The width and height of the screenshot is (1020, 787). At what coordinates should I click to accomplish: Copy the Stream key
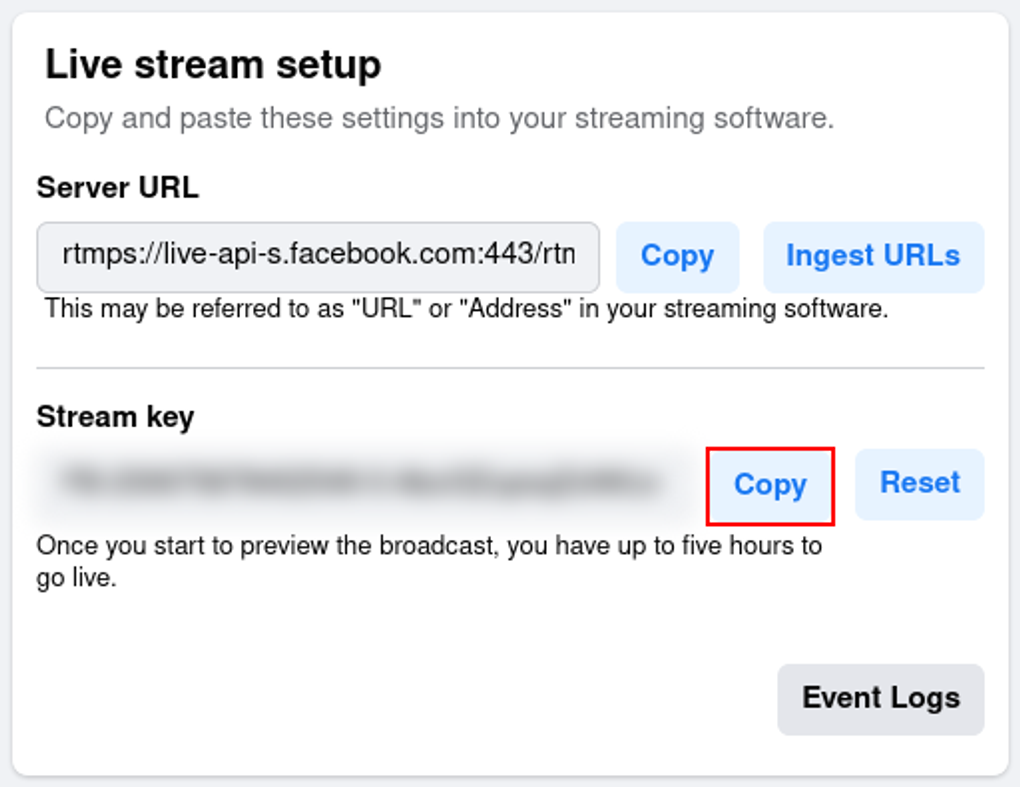point(770,485)
